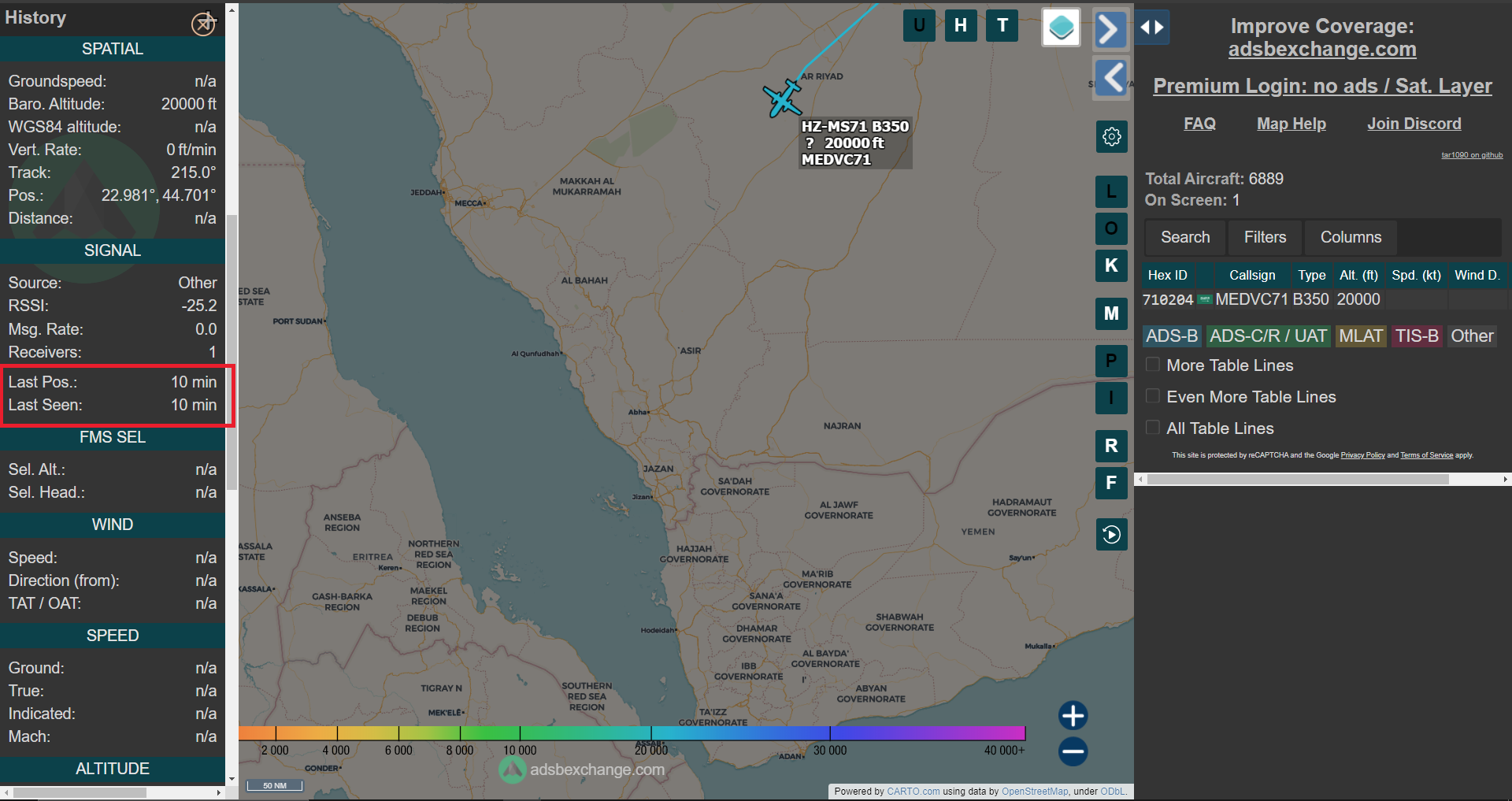
Task: Sort table by Spd. (kt) column
Action: click(1416, 275)
